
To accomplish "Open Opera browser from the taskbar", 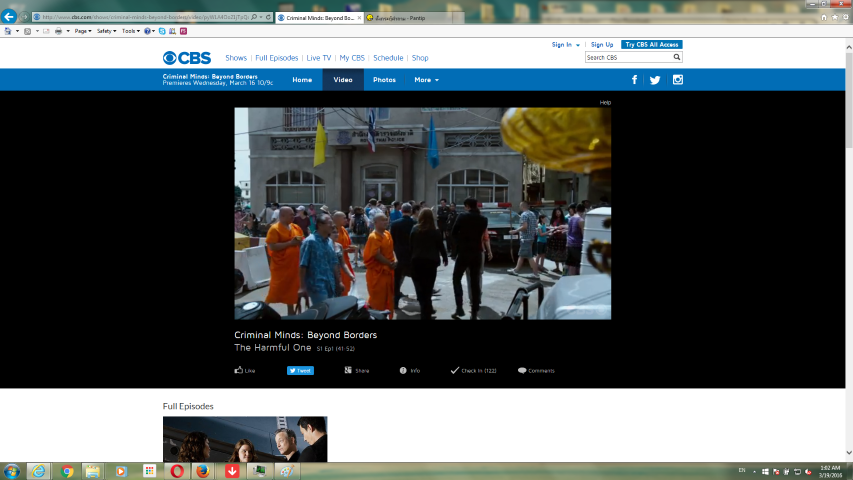I will coord(177,471).
